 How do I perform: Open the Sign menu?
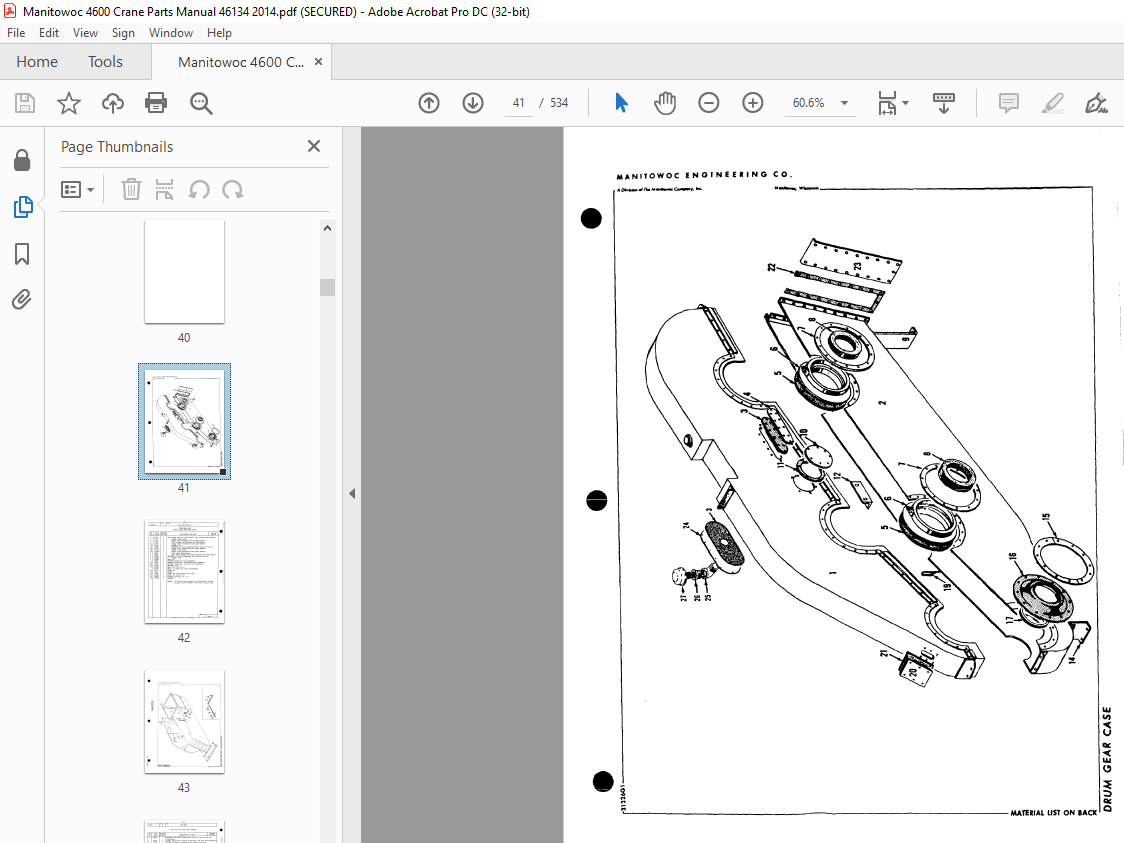pos(123,33)
